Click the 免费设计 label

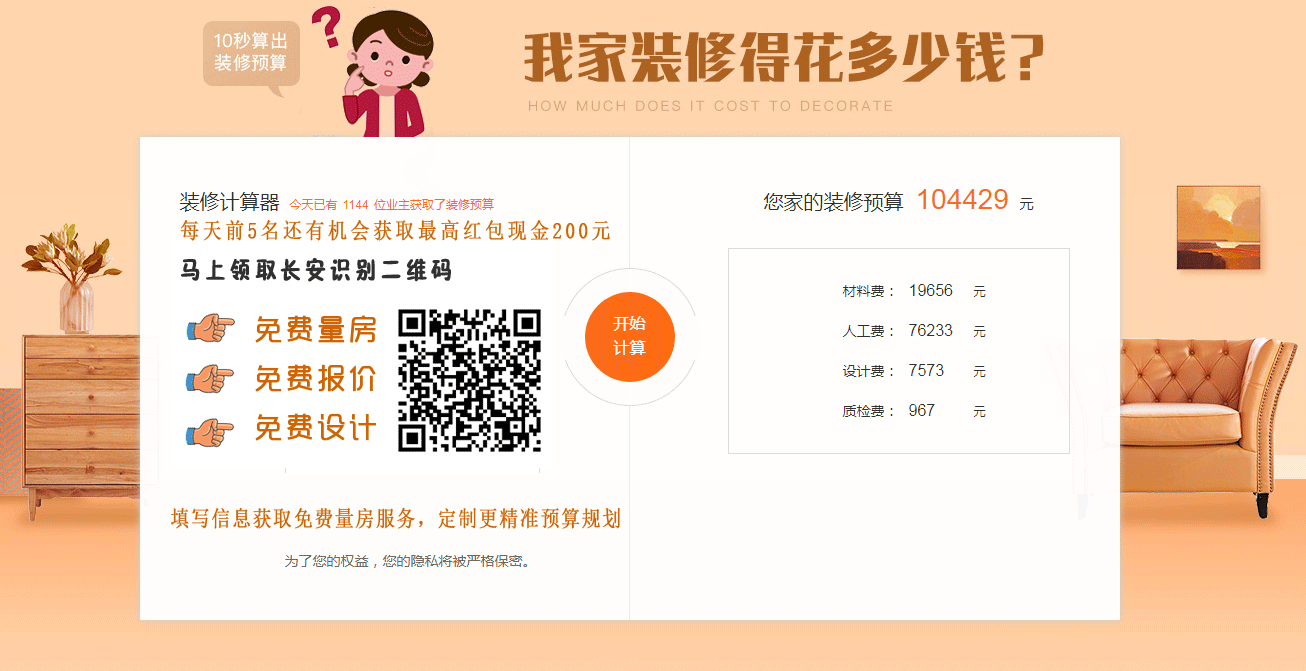pos(316,428)
